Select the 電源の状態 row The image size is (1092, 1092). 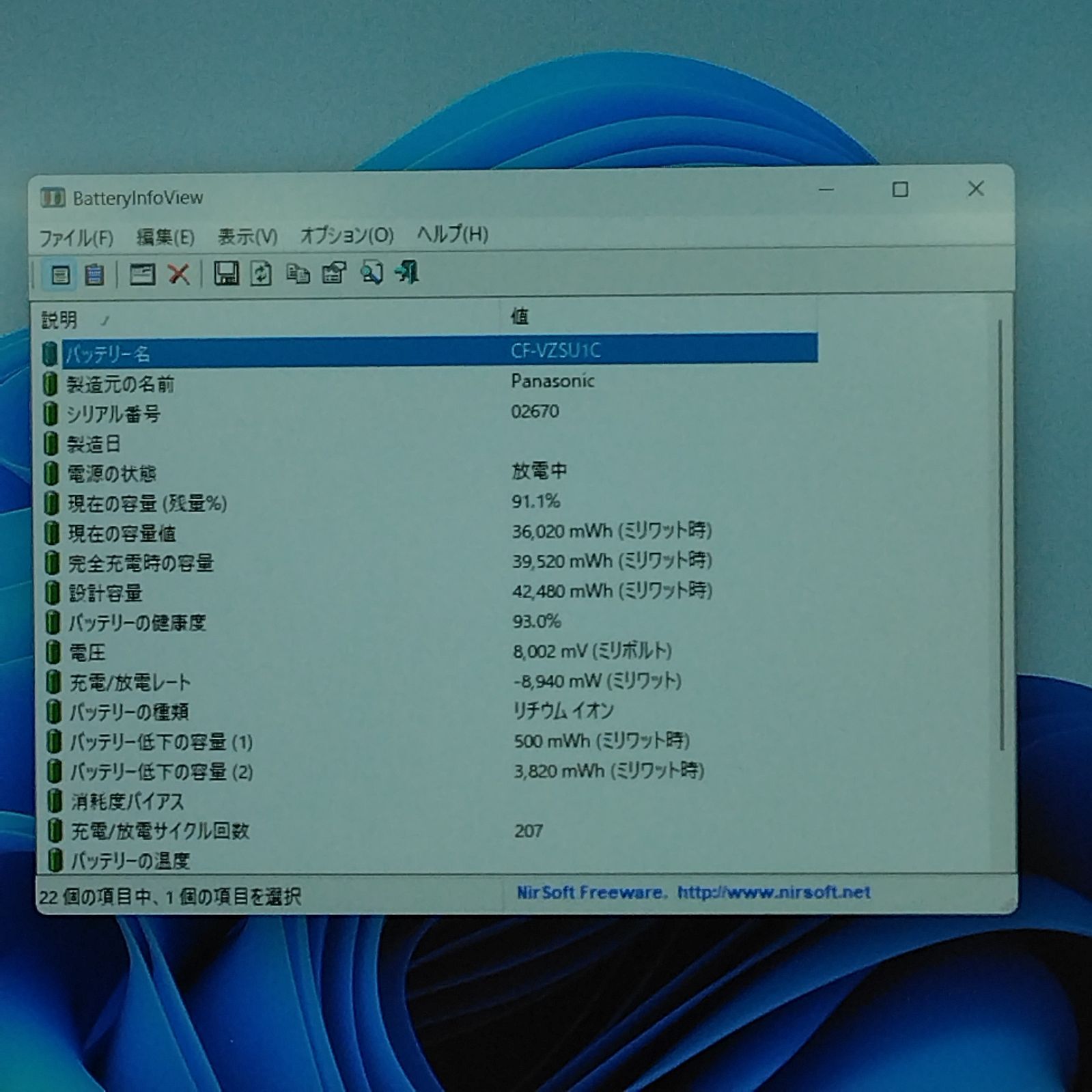430,473
